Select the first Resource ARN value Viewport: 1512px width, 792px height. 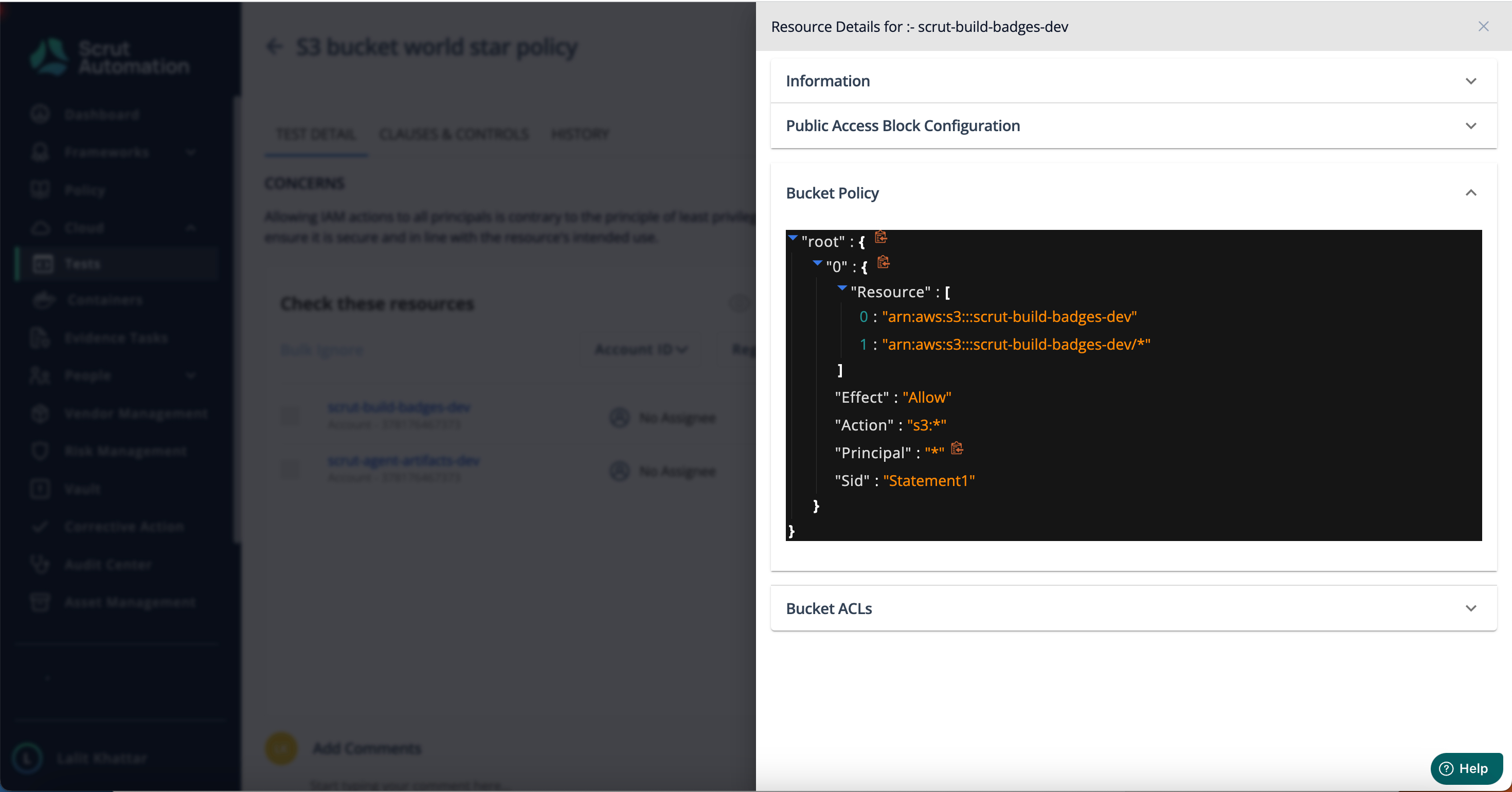click(x=1009, y=316)
